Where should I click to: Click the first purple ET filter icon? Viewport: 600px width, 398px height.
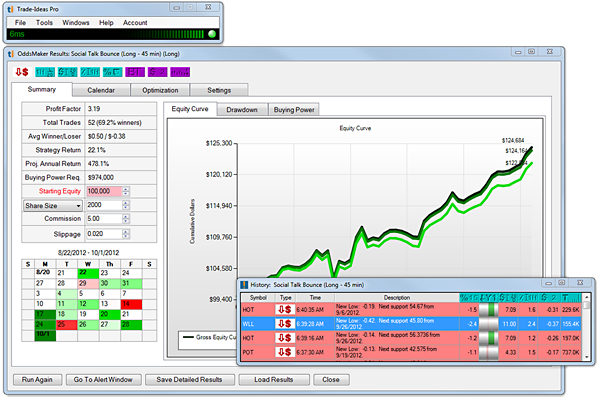(x=135, y=72)
